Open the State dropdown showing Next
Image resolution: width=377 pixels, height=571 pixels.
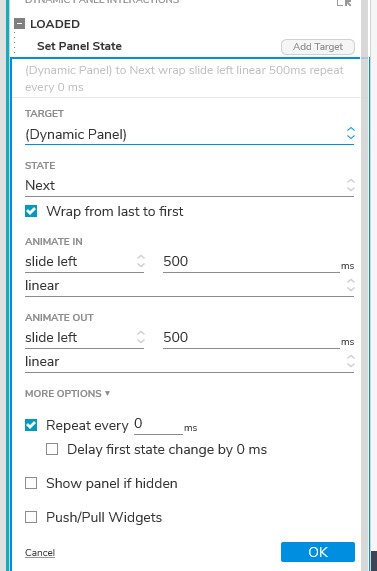pyautogui.click(x=189, y=185)
